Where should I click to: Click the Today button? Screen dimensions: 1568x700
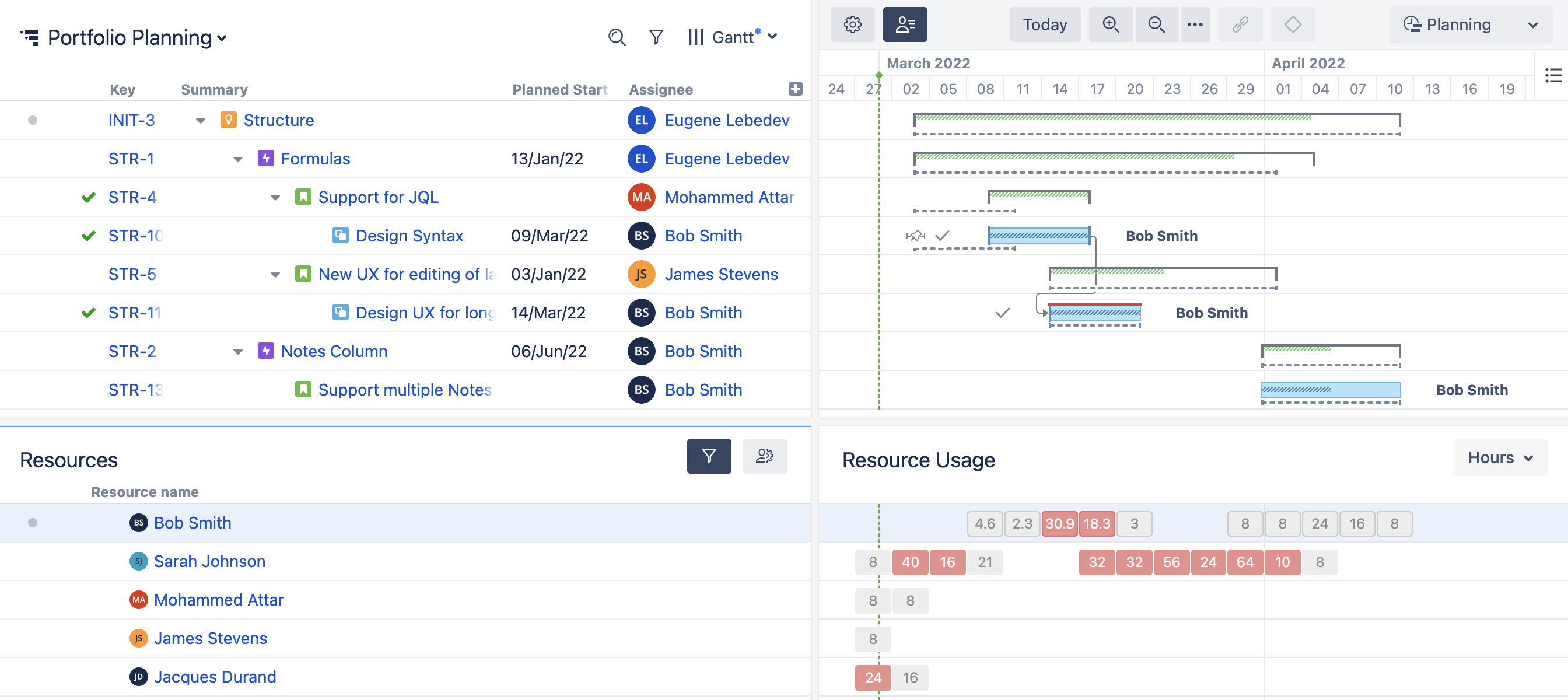coord(1045,24)
